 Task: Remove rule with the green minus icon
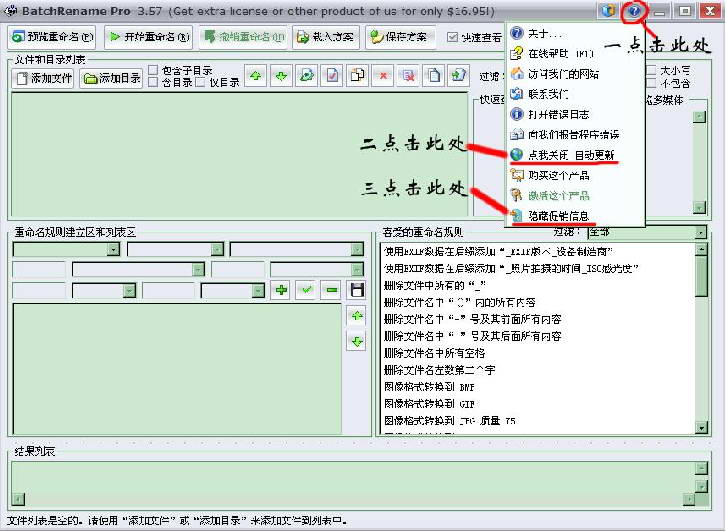tap(332, 290)
